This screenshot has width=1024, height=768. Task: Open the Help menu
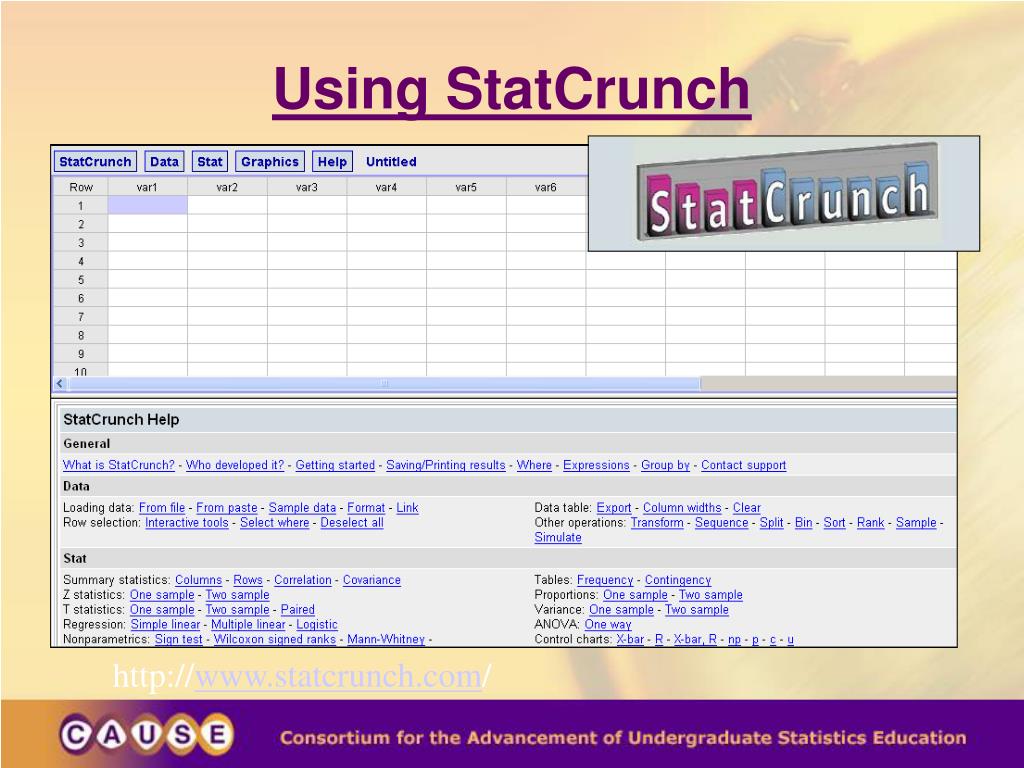tap(332, 161)
